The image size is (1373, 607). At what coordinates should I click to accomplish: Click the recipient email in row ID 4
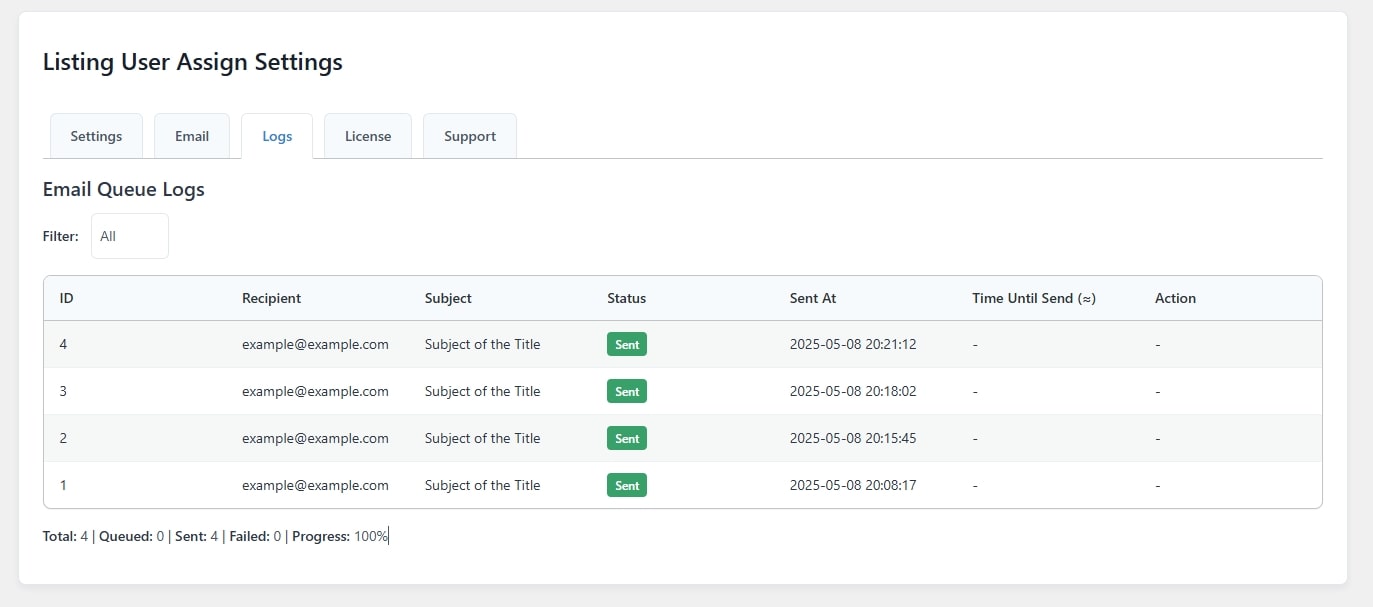pyautogui.click(x=315, y=344)
